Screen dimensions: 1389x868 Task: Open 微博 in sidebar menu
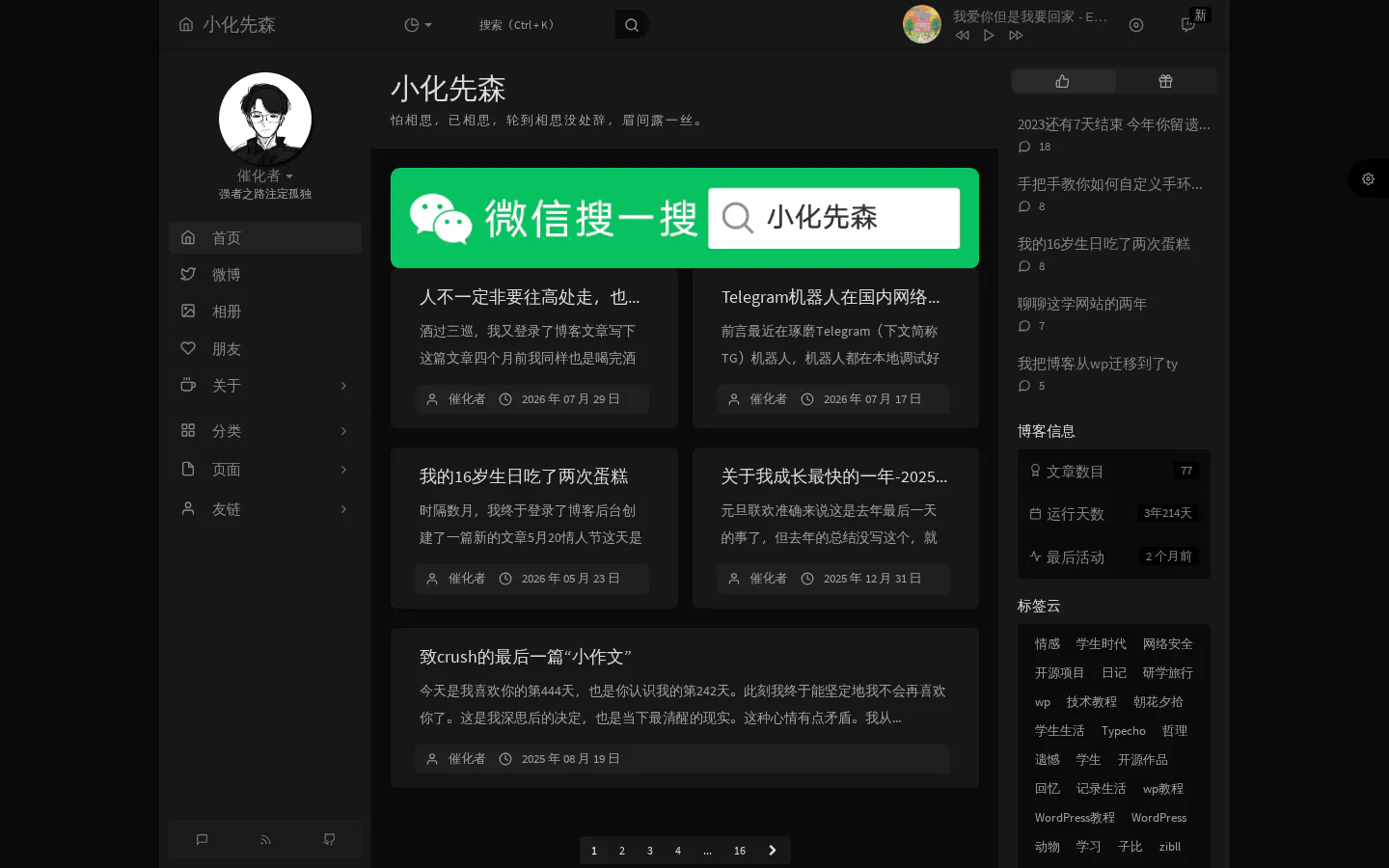click(265, 275)
